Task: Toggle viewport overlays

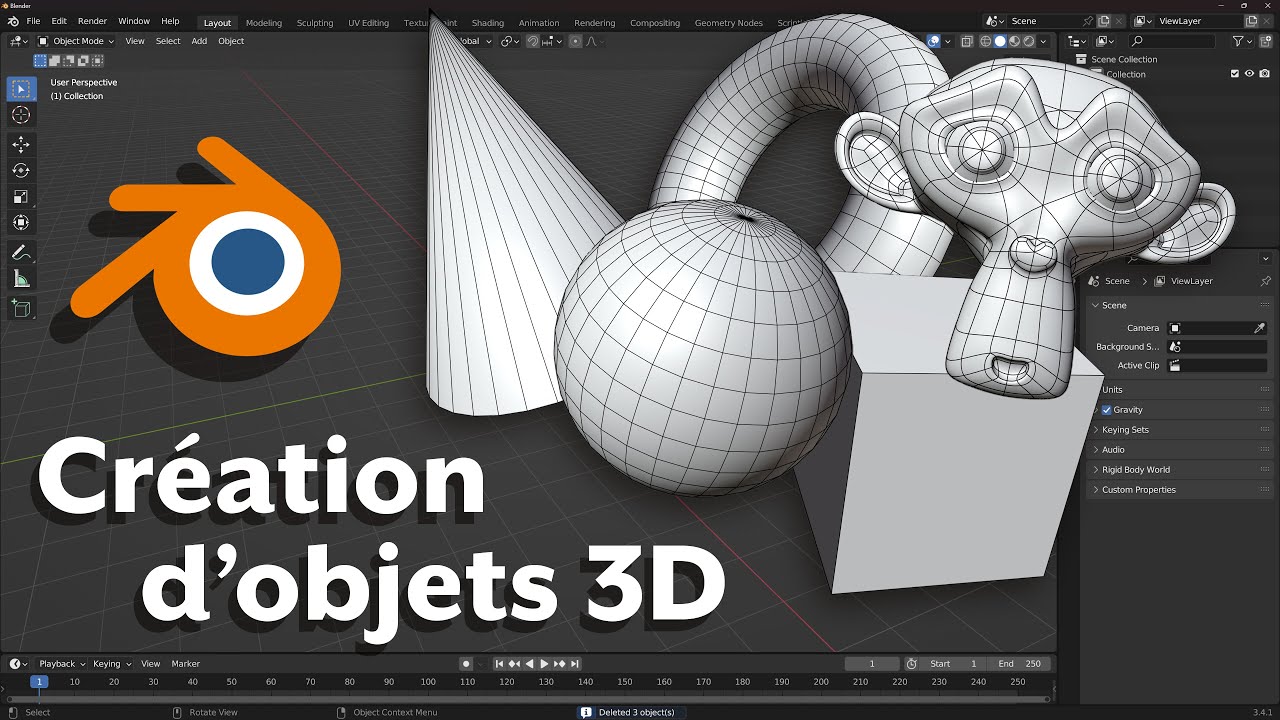Action: 934,41
